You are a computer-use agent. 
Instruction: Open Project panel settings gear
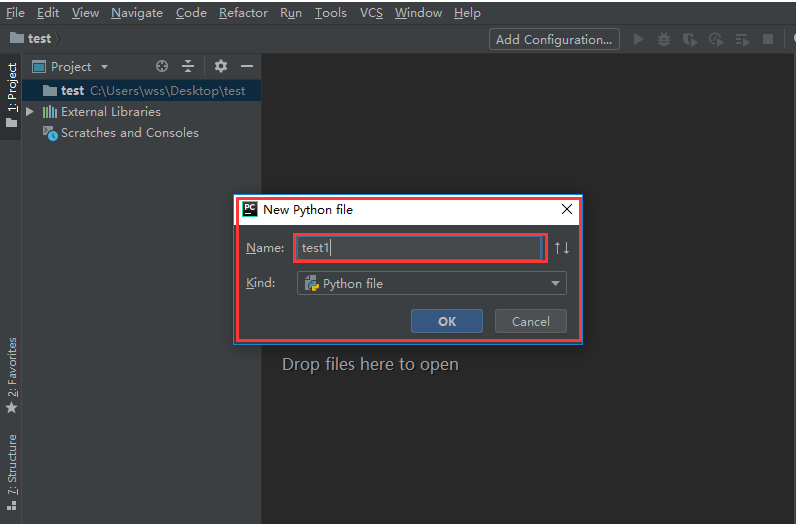[x=221, y=66]
